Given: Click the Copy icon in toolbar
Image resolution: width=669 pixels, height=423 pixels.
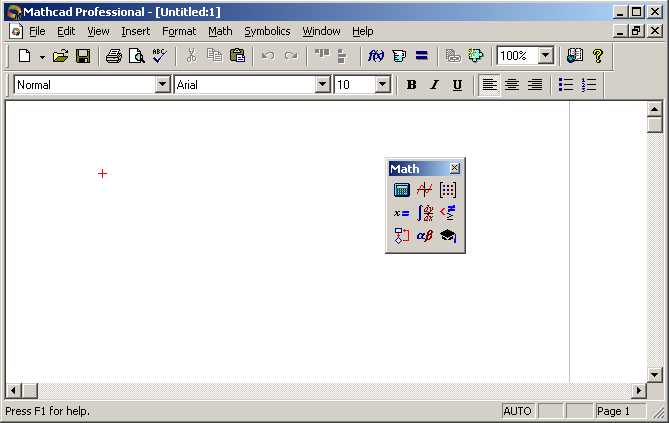Looking at the screenshot, I should pyautogui.click(x=214, y=56).
